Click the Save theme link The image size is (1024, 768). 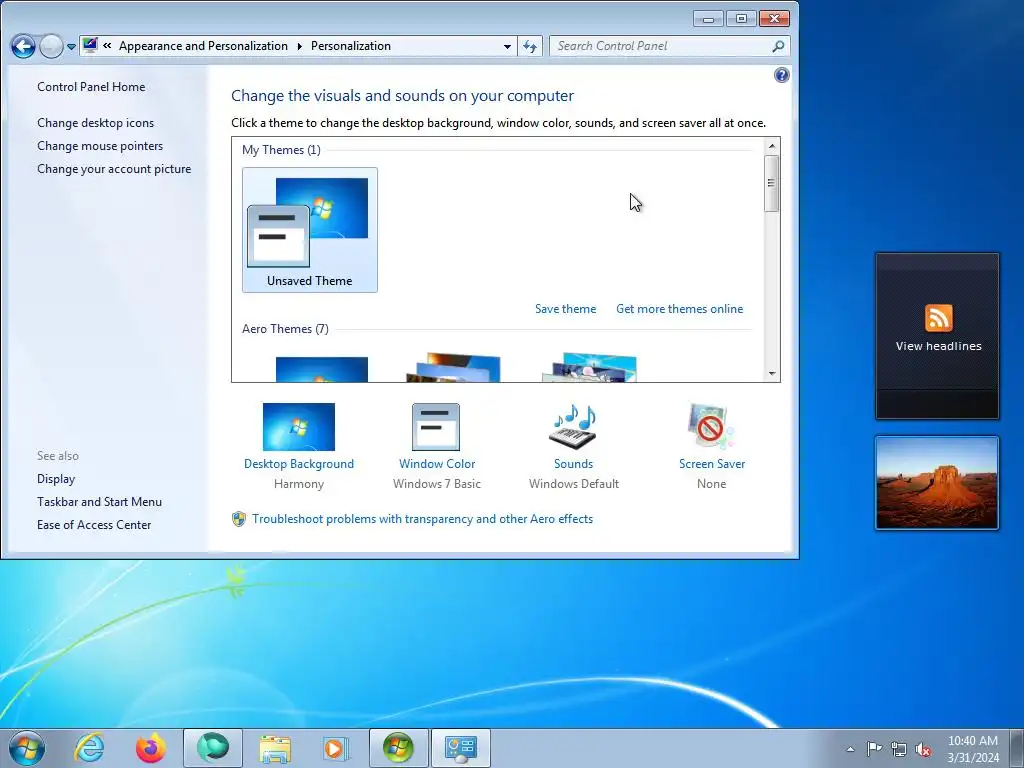pos(566,309)
